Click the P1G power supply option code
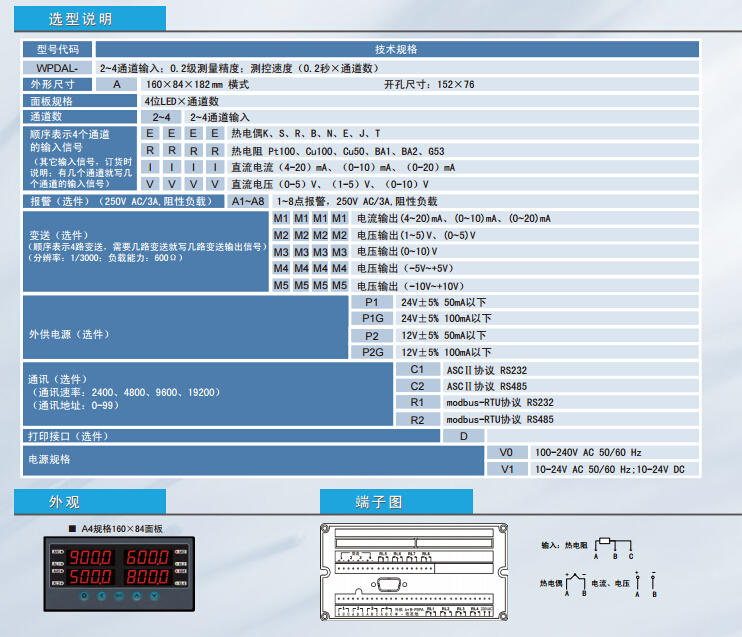742x637 pixels. point(372,318)
